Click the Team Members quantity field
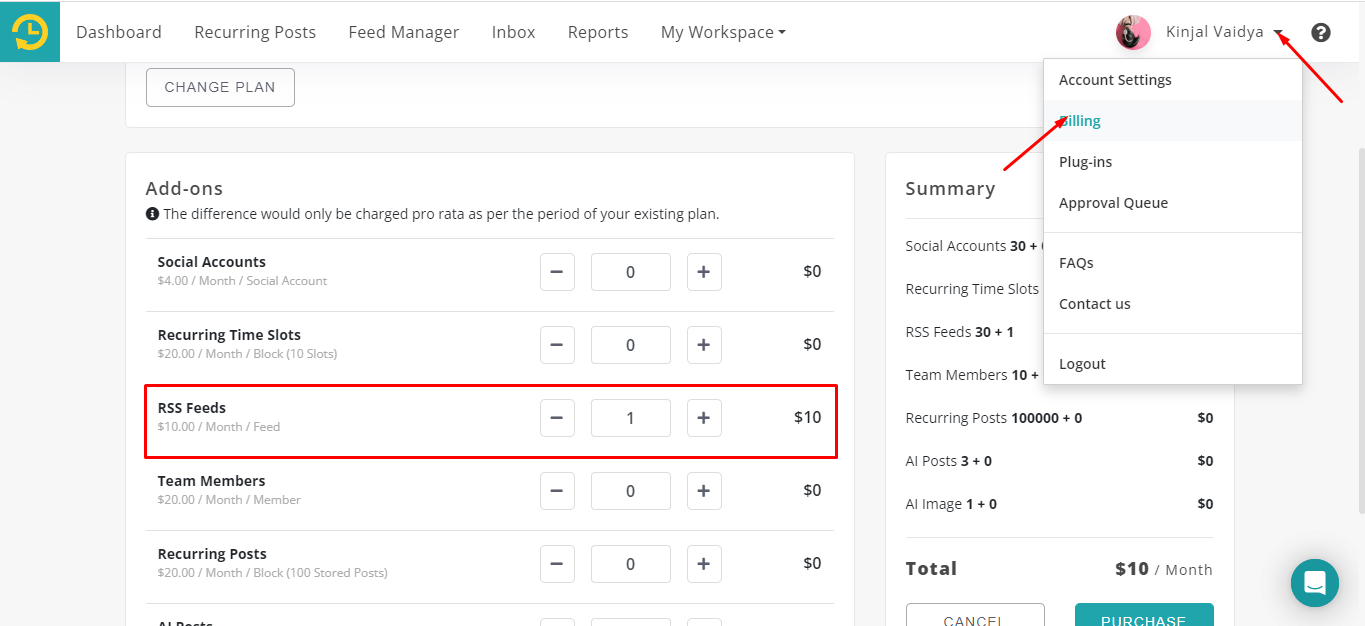The width and height of the screenshot is (1365, 626). [x=631, y=491]
